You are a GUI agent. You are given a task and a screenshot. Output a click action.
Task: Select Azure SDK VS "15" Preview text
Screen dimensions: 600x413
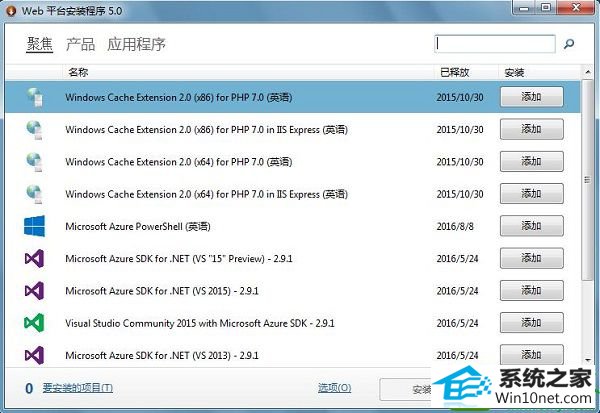(179, 259)
